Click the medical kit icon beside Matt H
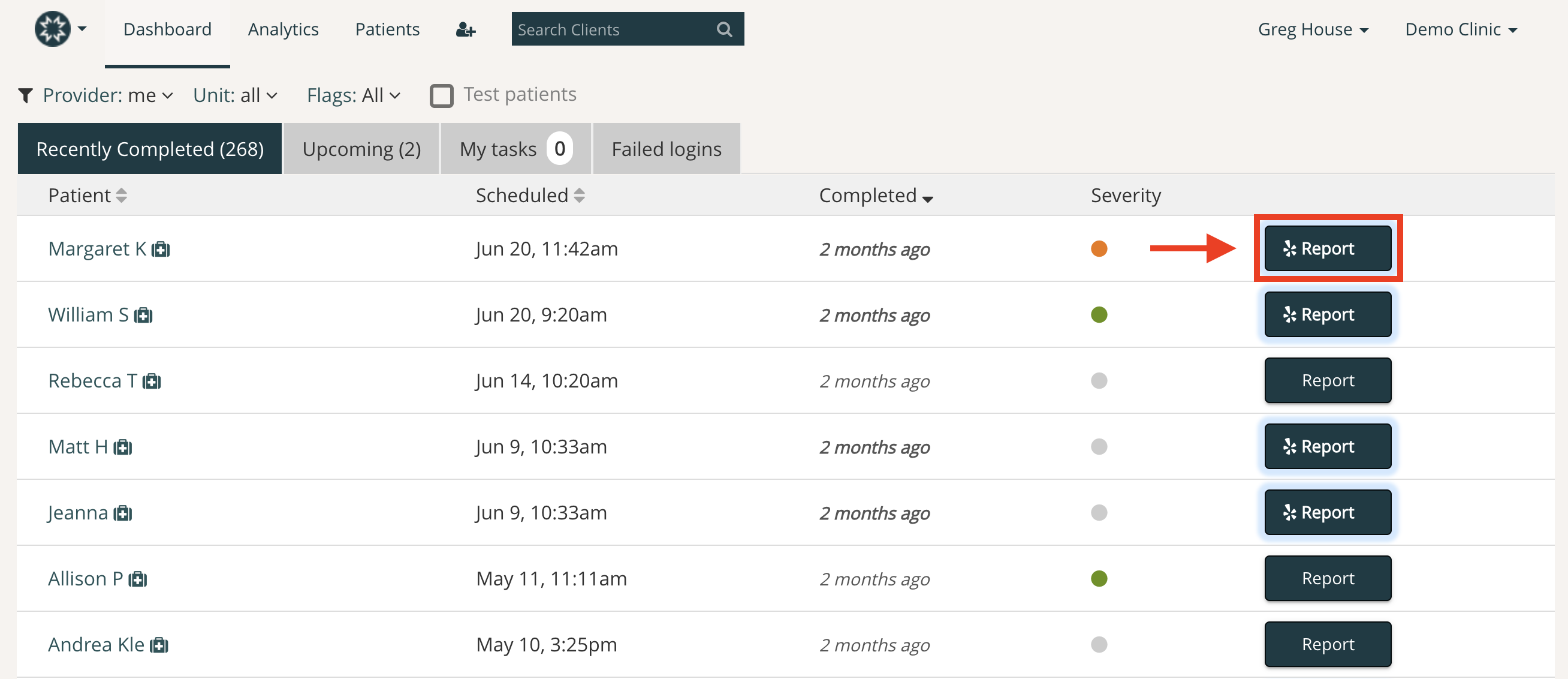 (123, 447)
